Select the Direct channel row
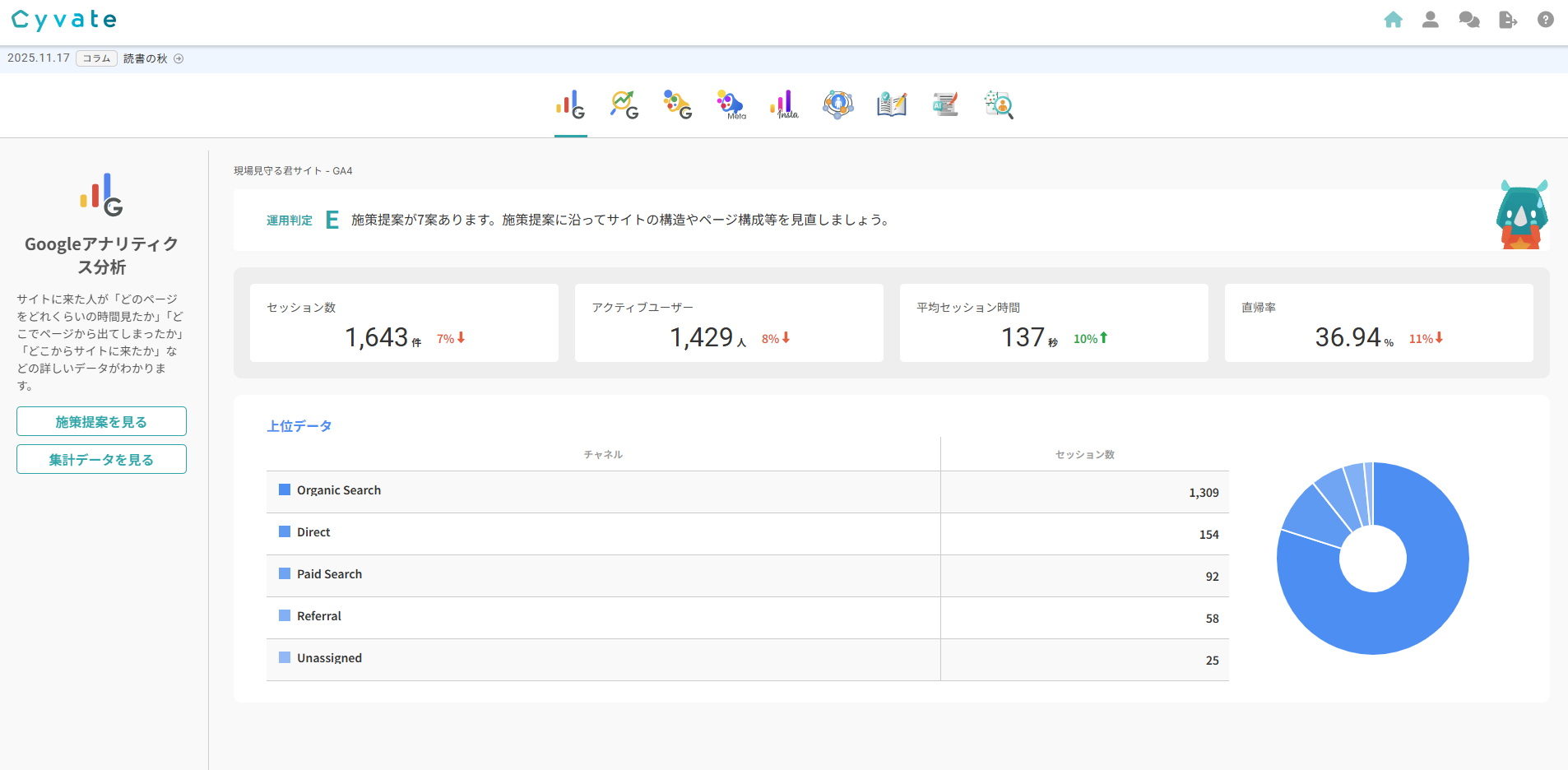The width and height of the screenshot is (1568, 770). 603,533
